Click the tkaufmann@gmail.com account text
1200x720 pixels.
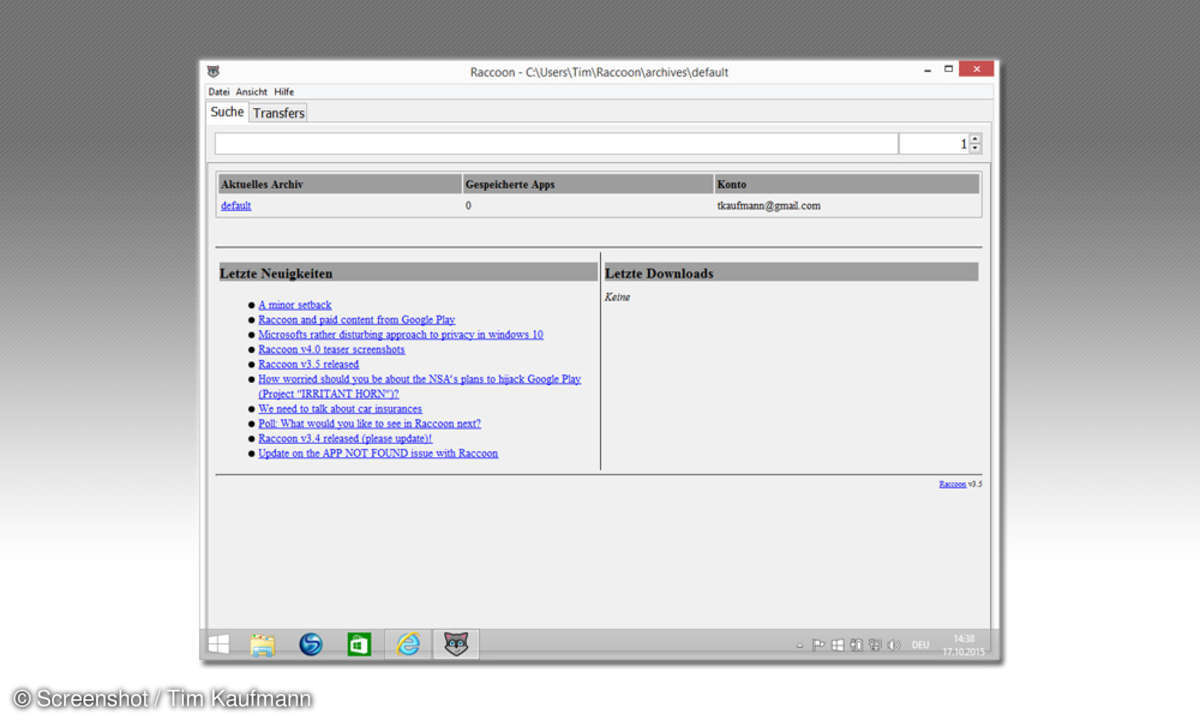(x=769, y=206)
